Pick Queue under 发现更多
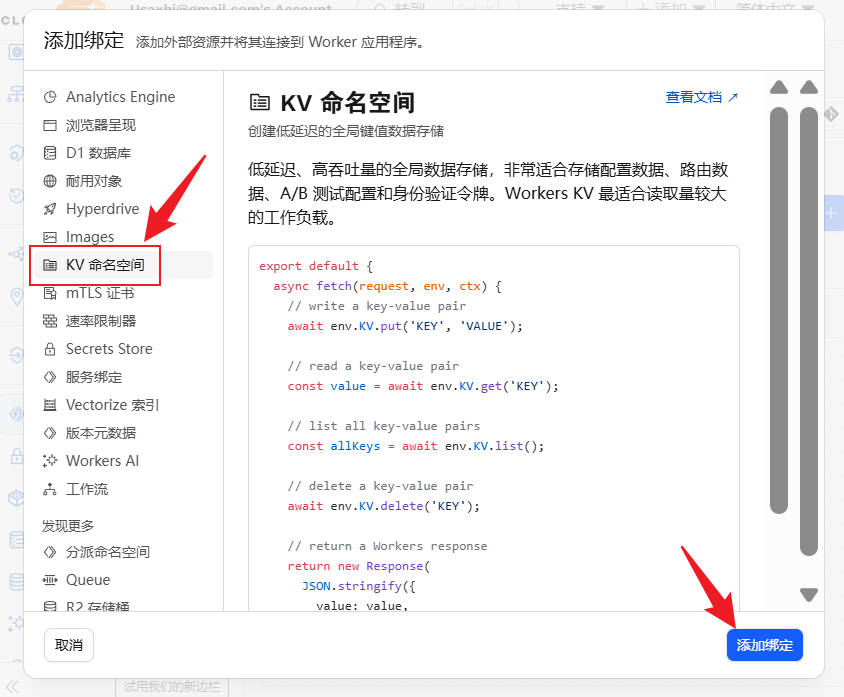 click(87, 580)
